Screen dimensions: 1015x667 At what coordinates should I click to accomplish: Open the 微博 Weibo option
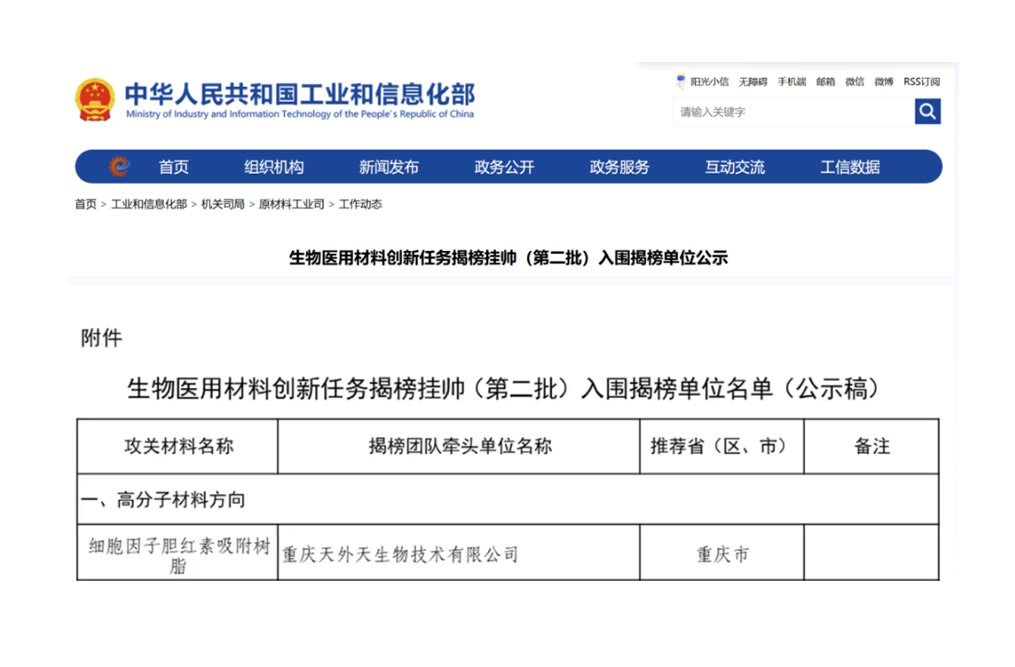point(882,81)
